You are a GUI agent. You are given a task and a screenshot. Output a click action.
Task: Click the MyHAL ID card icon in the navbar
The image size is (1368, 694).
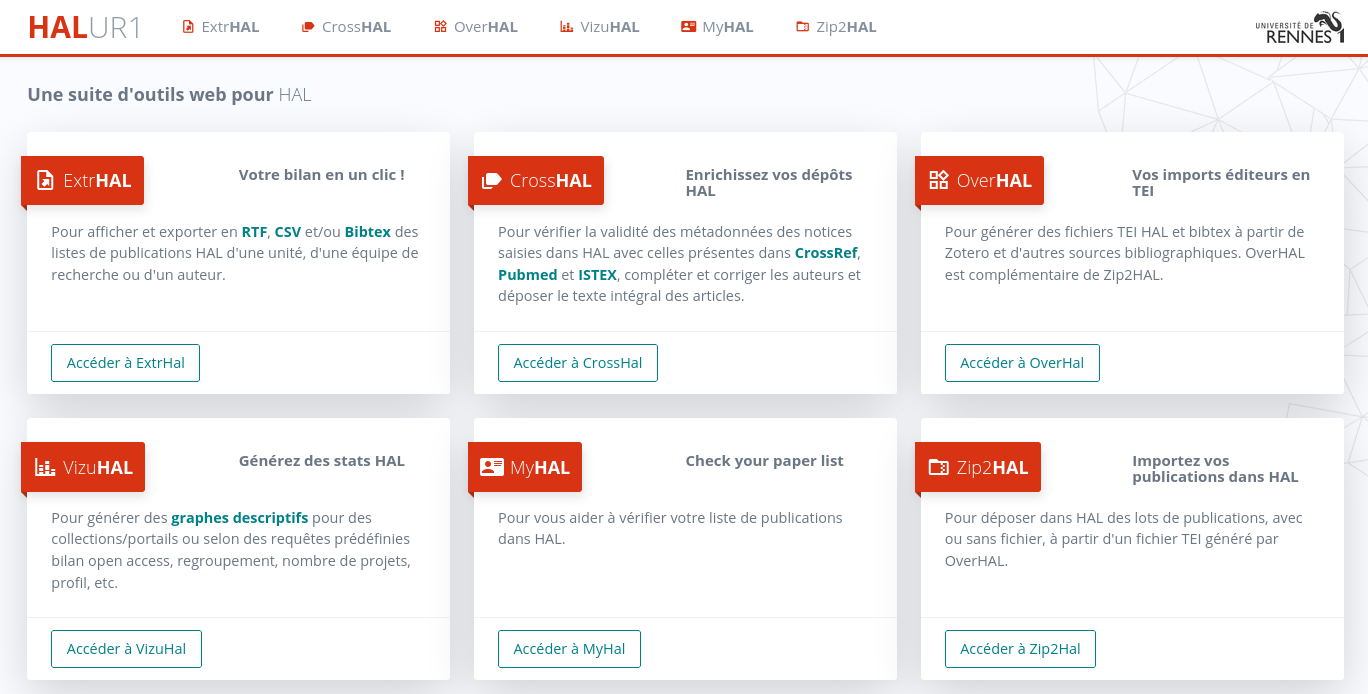click(688, 27)
